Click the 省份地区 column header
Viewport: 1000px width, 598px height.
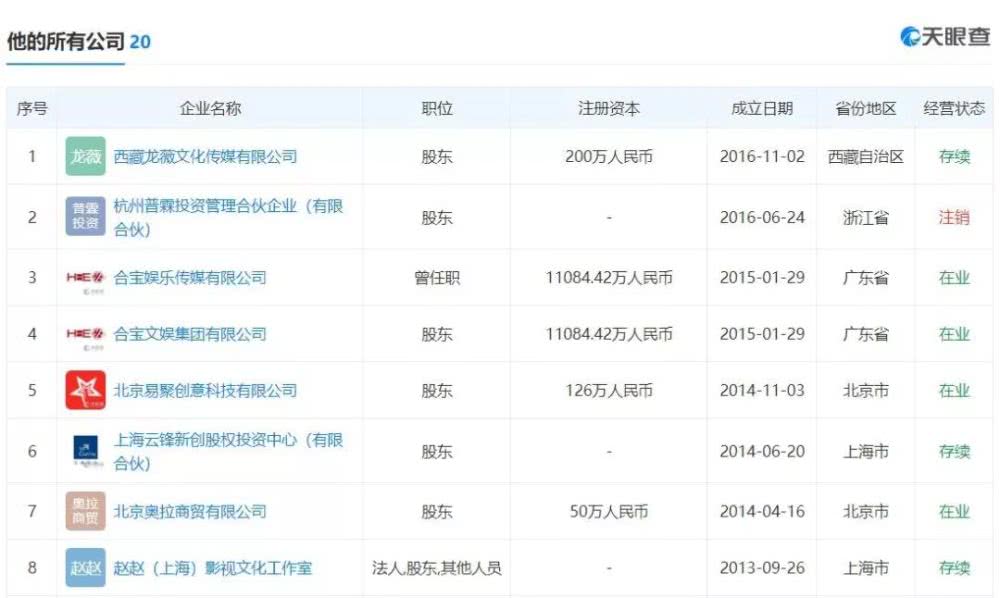(x=865, y=108)
